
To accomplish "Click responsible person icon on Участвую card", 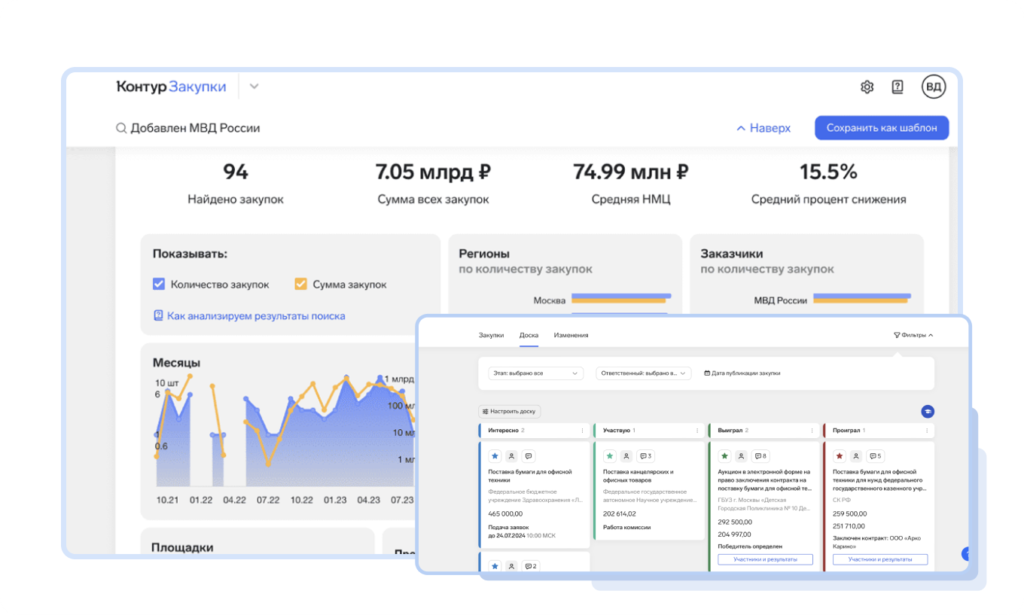I will click(x=626, y=456).
